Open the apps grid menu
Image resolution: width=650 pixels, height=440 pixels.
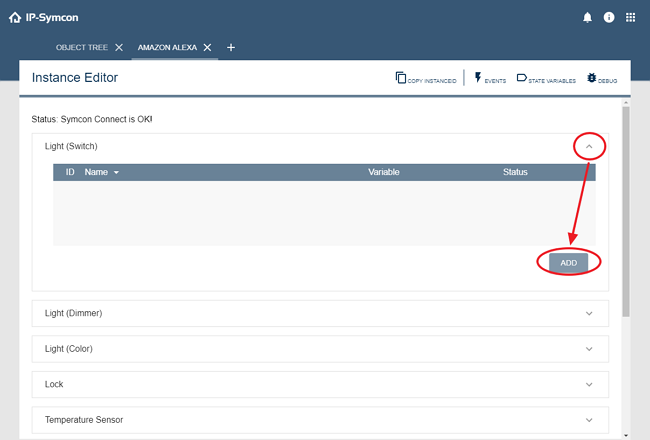pos(630,17)
